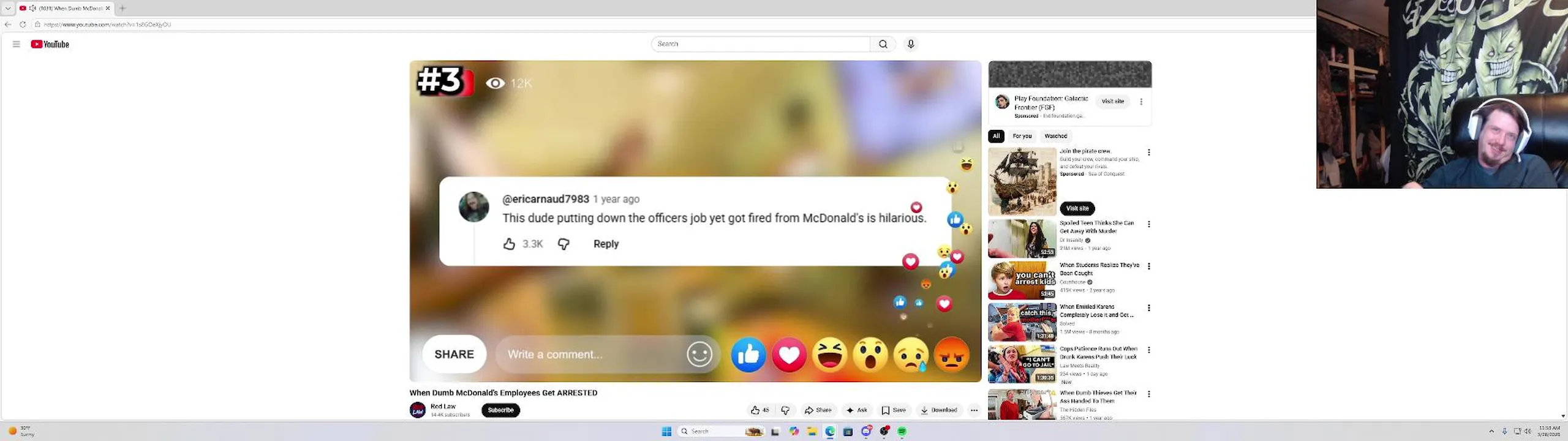Open more actions ellipsis under the video
Viewport: 1568px width, 441px height.
974,410
